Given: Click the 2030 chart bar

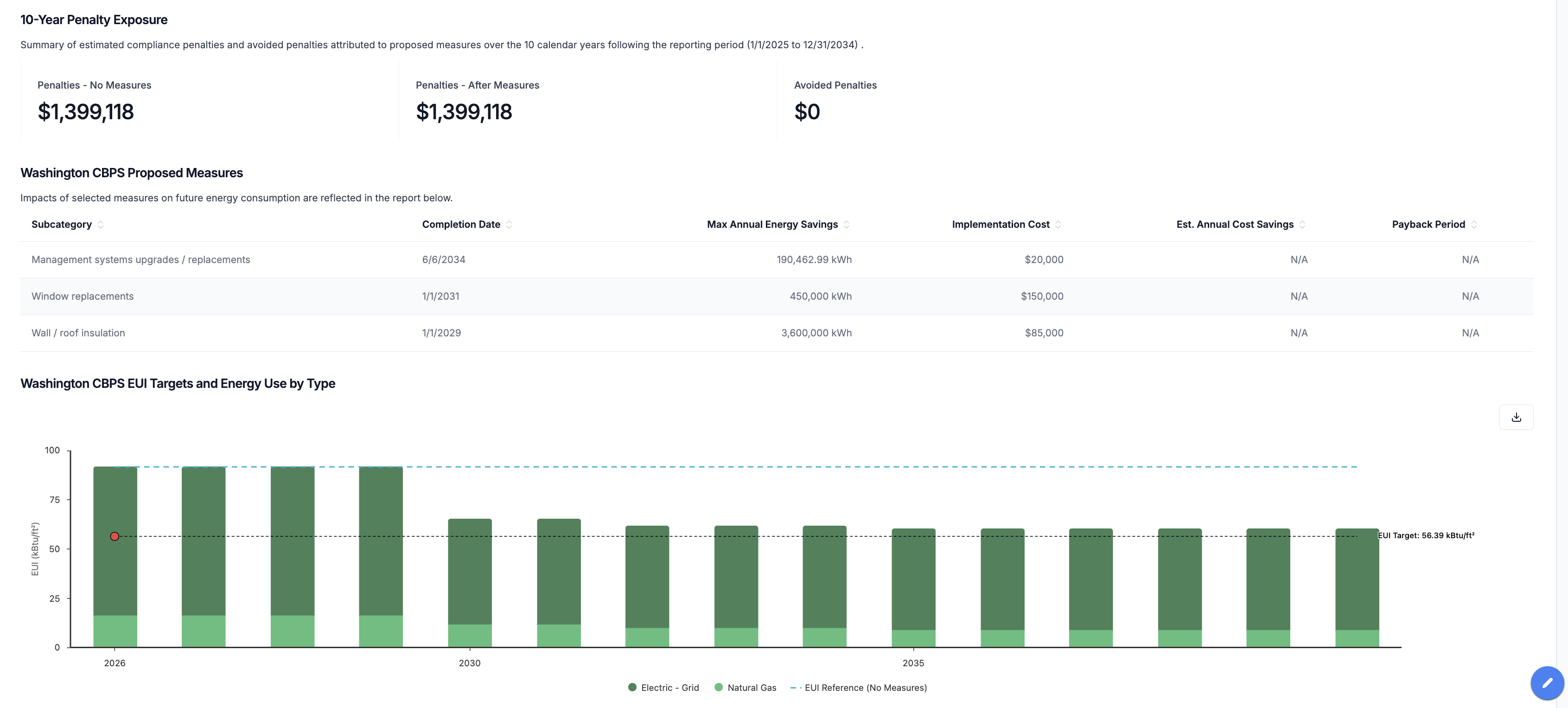Looking at the screenshot, I should (x=469, y=585).
